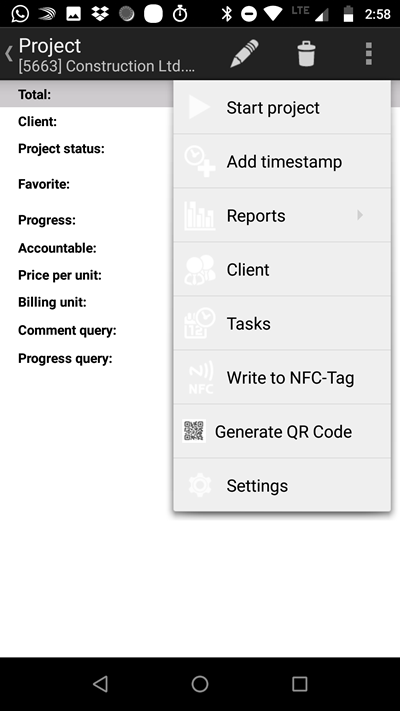Tap the clock-plus timestamp icon
Screen dimensions: 400x711
point(200,161)
